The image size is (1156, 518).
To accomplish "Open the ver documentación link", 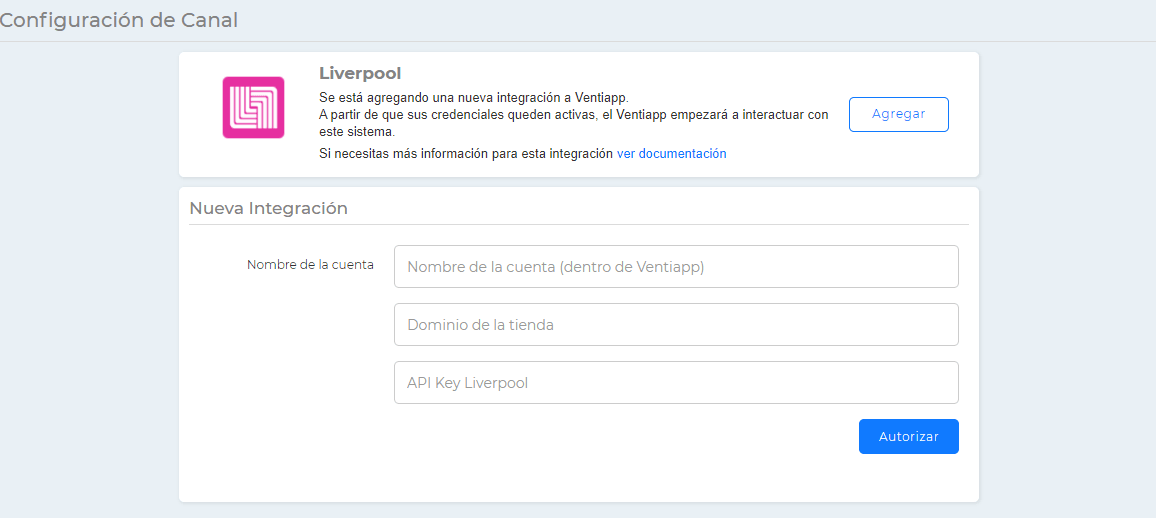I will tap(672, 153).
